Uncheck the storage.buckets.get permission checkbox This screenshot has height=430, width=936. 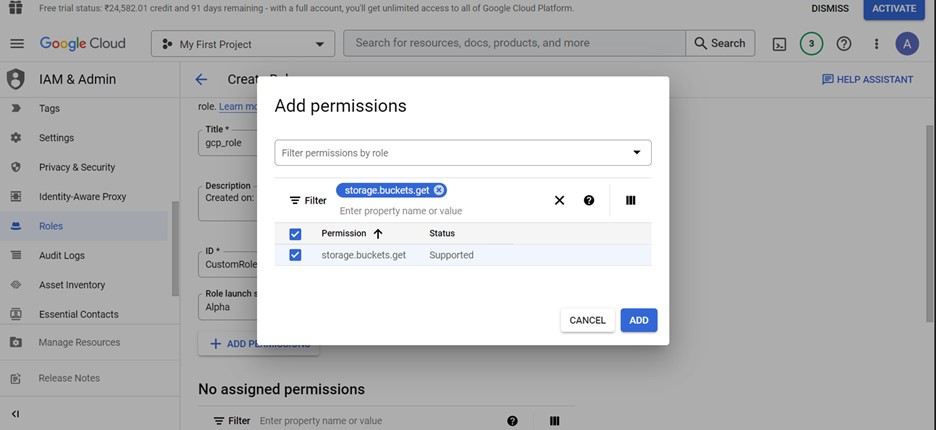(x=295, y=255)
